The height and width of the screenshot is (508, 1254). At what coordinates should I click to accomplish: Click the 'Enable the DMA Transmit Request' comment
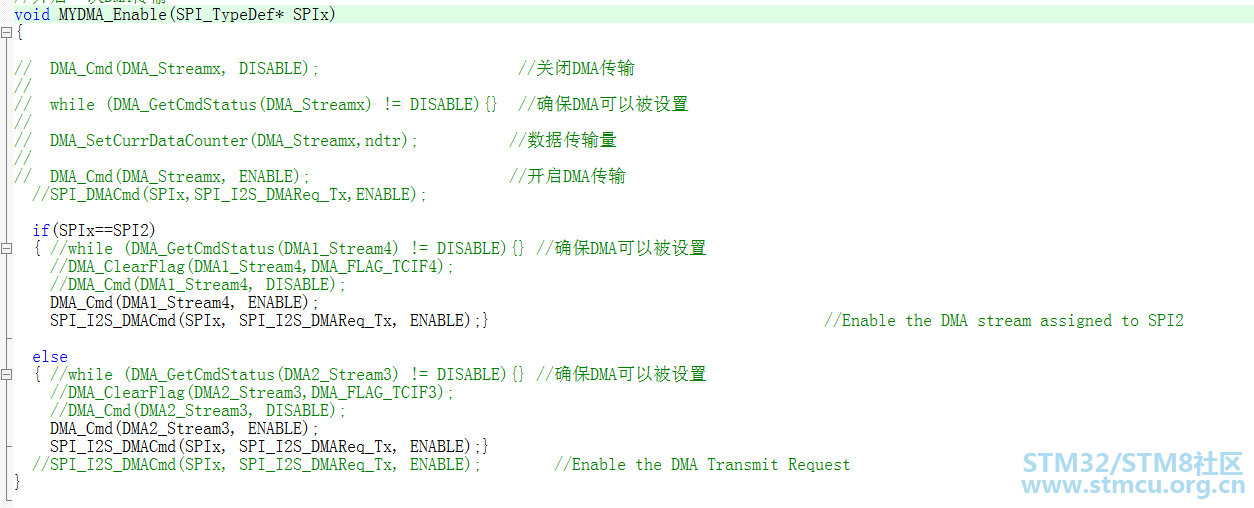[x=702, y=465]
